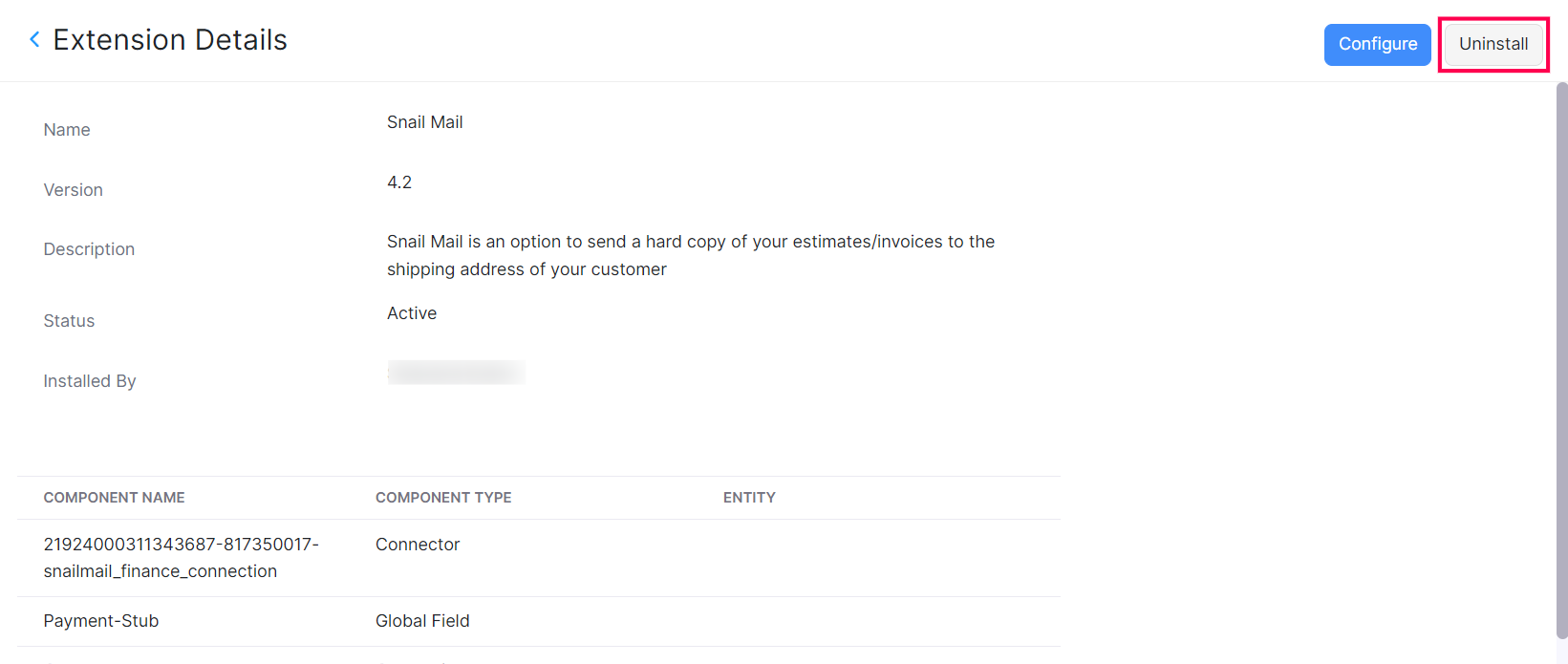The image size is (1568, 664).
Task: Uninstall the Snail Mail extension
Action: [x=1493, y=44]
